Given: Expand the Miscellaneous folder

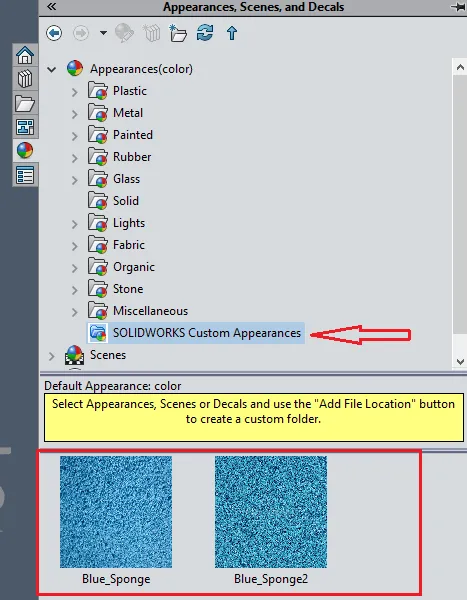Looking at the screenshot, I should (x=75, y=312).
